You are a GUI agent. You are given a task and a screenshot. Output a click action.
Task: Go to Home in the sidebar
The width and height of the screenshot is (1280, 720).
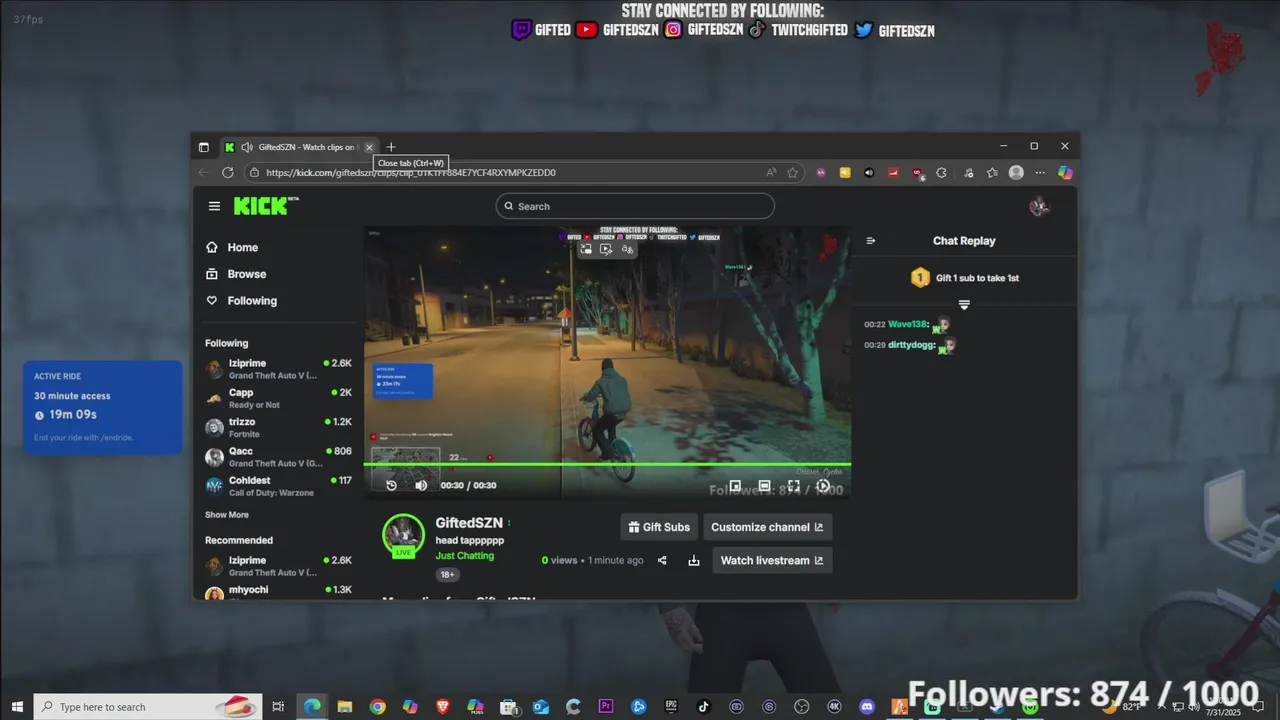click(232, 247)
